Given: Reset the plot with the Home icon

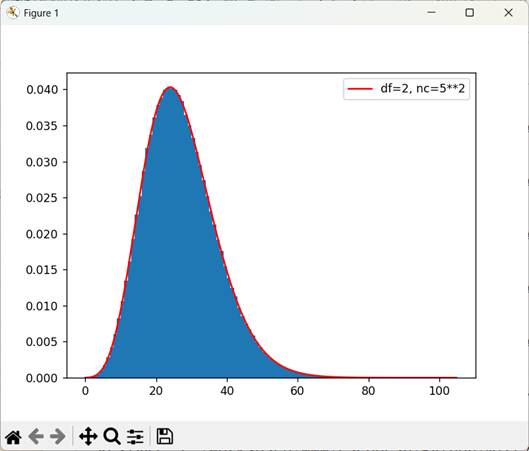Looking at the screenshot, I should coord(13,437).
